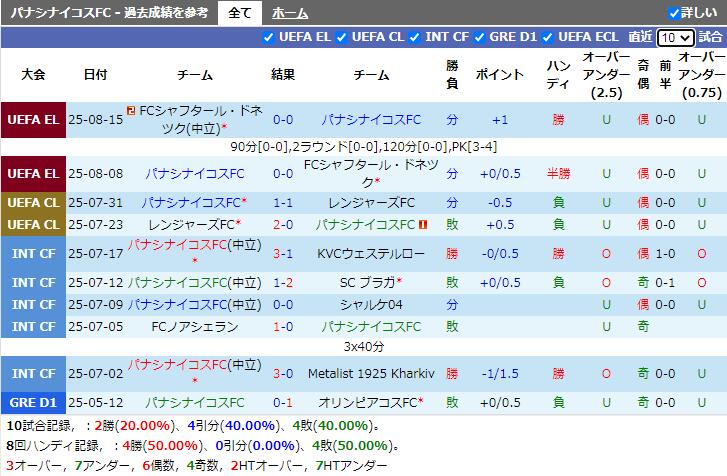Open レンジャーズFC home team on 25-07-23

[x=191, y=224]
